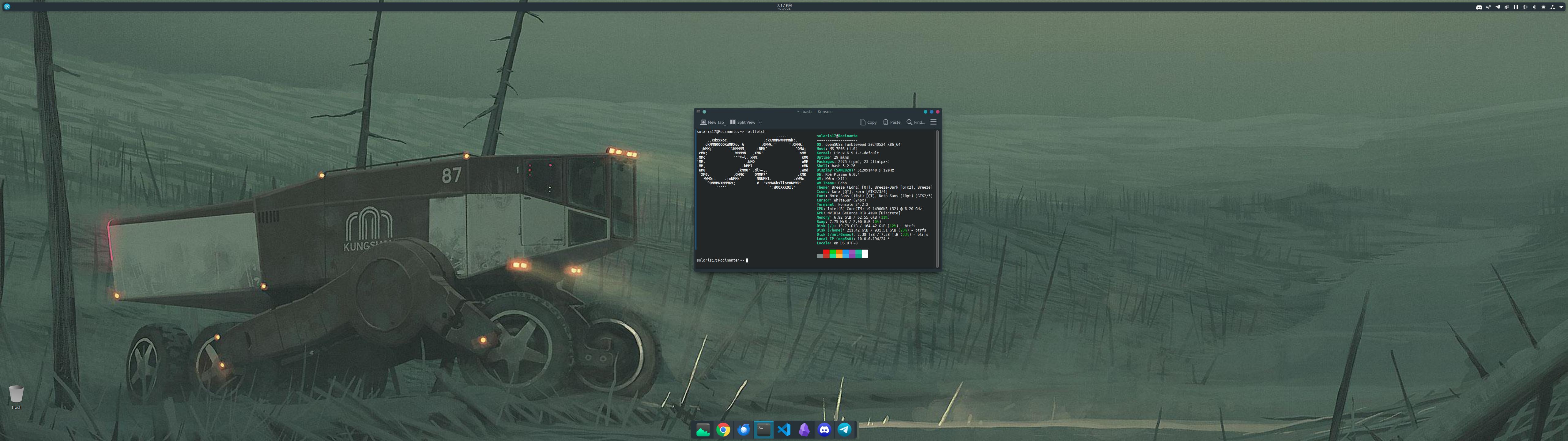Viewport: 1568px width, 441px height.
Task: Launch Visual Studio Code from the dock
Action: click(784, 430)
